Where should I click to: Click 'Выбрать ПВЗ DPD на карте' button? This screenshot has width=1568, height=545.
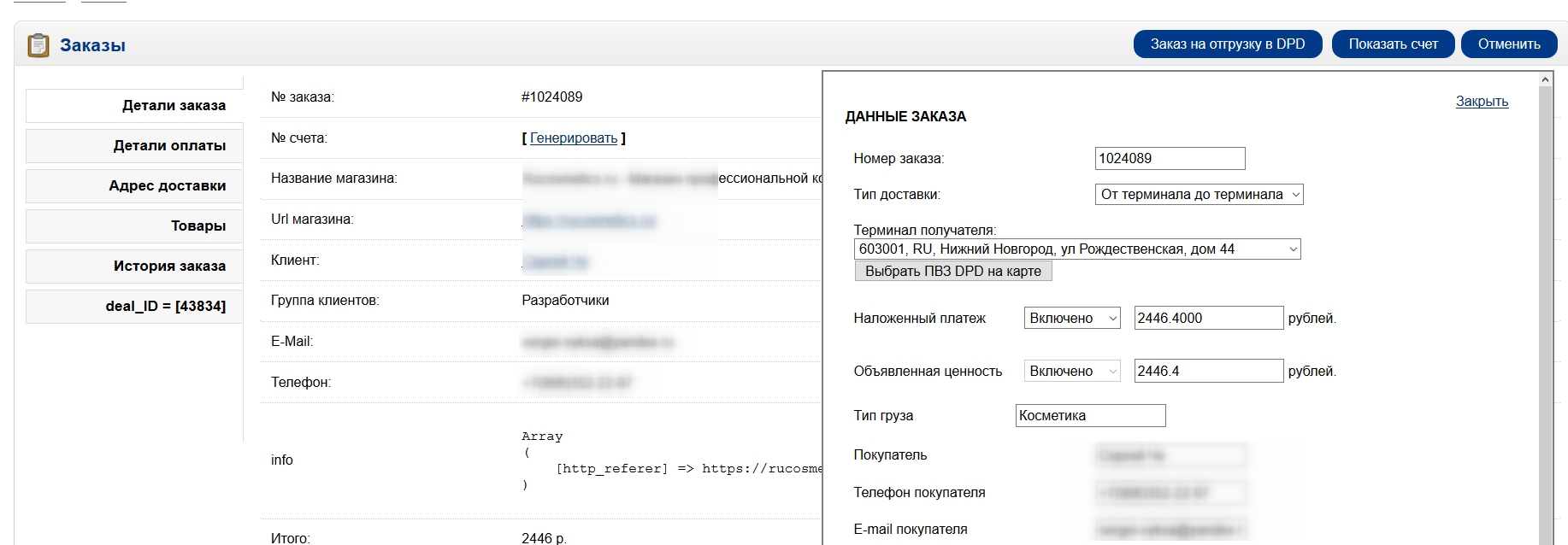click(952, 272)
